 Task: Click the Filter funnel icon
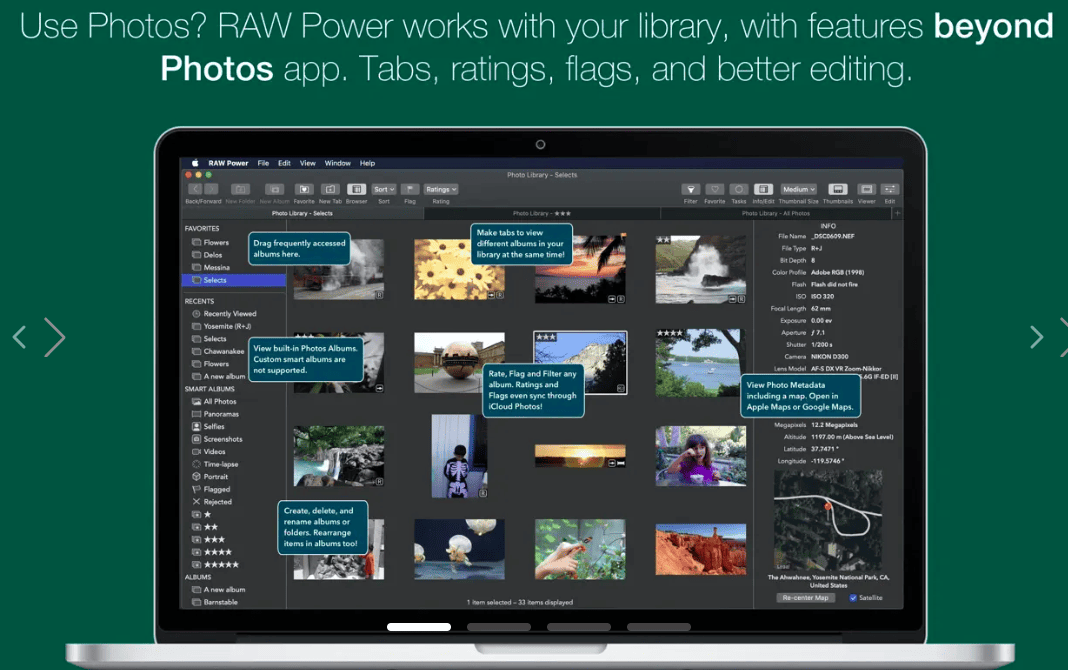click(691, 189)
